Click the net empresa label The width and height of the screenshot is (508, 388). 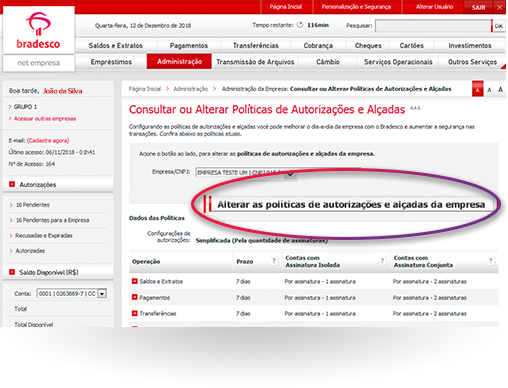39,63
